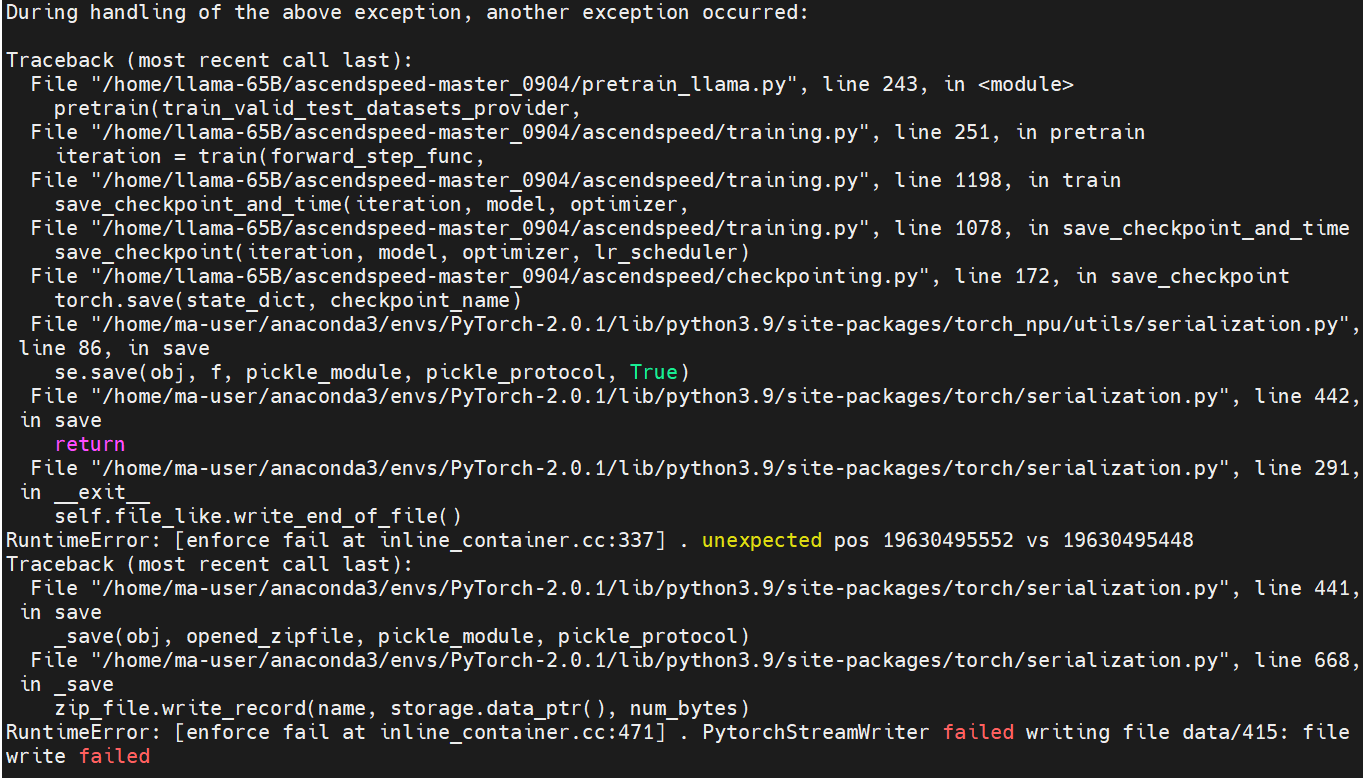Click the green "True" keyword

653,373
